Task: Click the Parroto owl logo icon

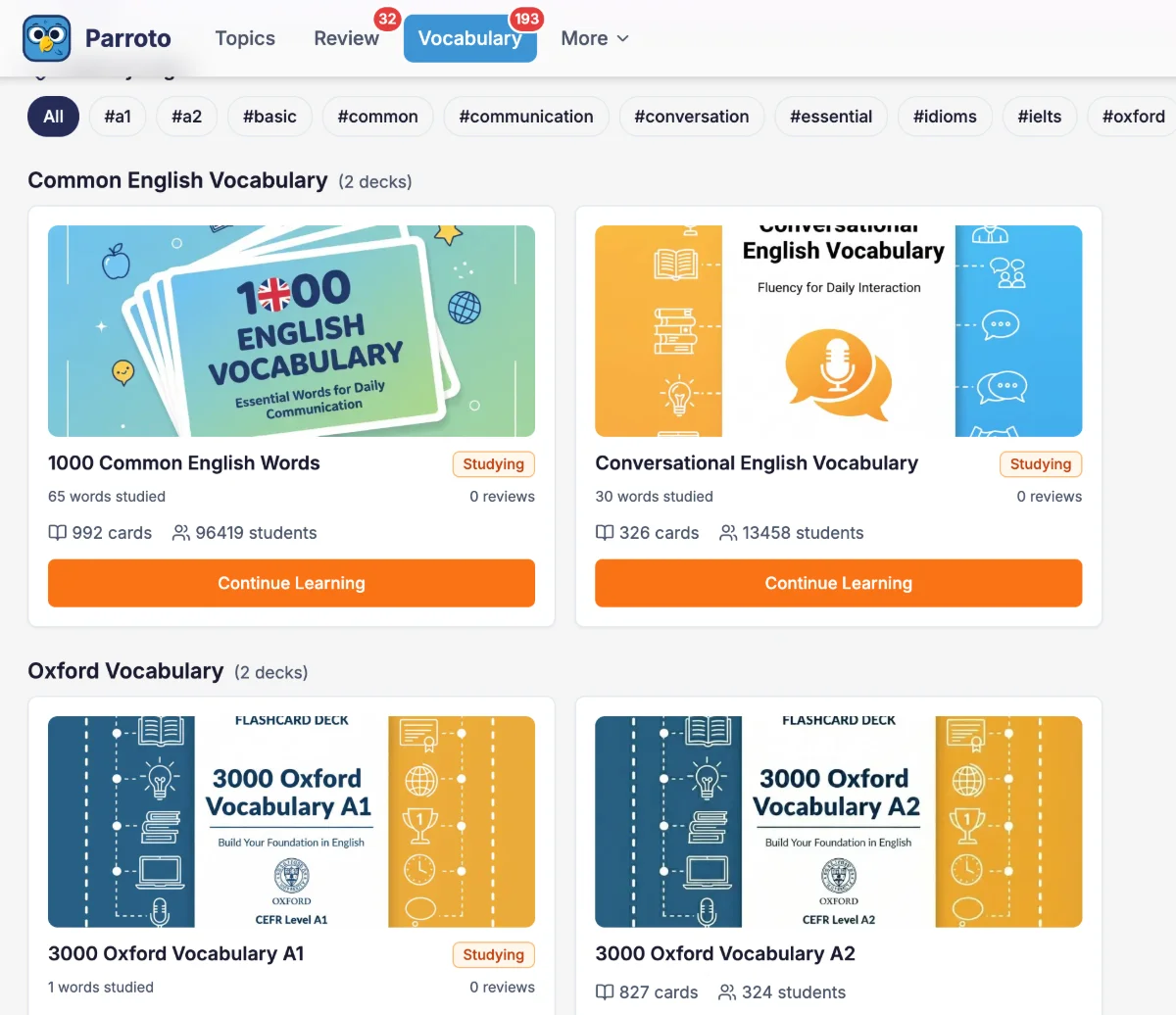Action: 47,38
